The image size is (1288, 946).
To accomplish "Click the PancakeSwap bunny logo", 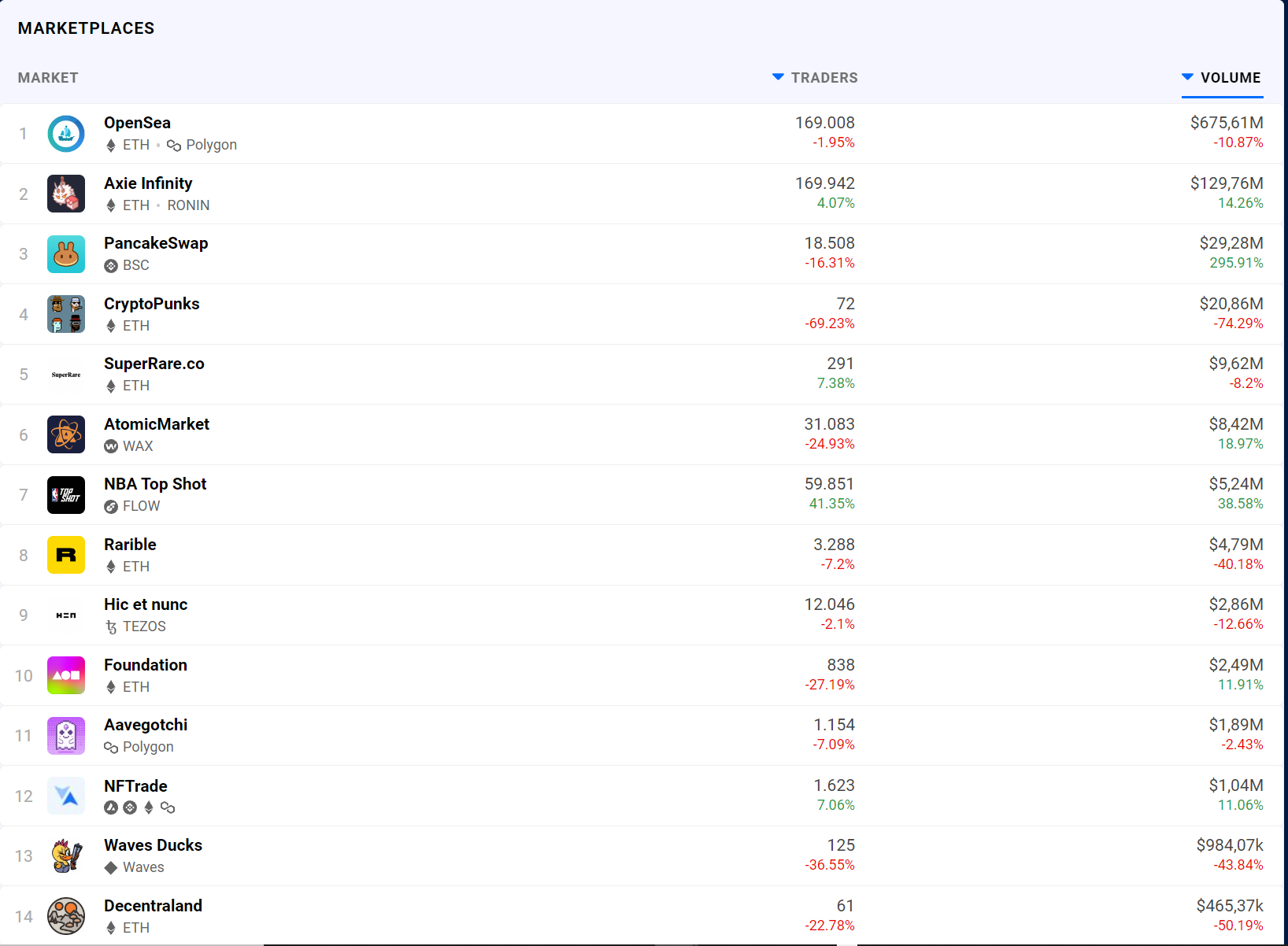I will pos(66,254).
